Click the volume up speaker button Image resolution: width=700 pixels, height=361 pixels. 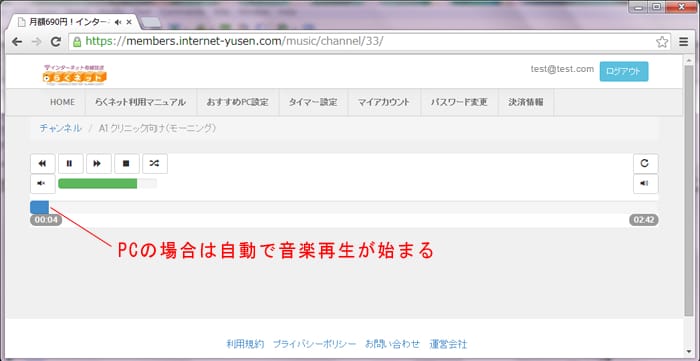point(645,184)
